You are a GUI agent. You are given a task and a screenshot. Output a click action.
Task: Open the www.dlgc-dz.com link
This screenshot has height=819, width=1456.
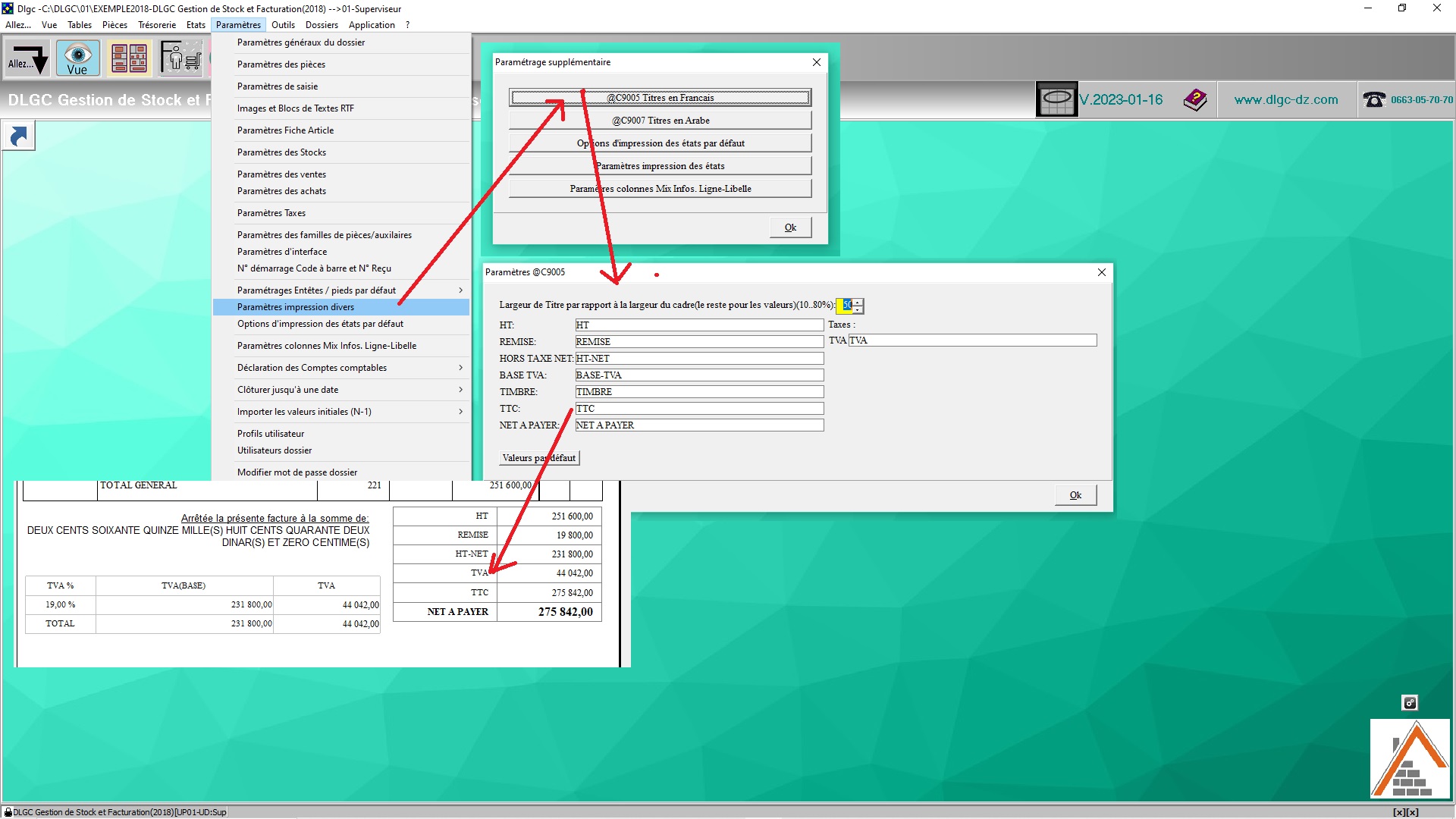[x=1286, y=99]
